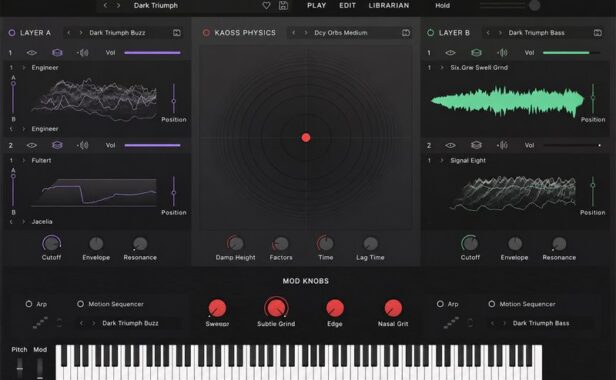Viewport: 616px width, 380px height.
Task: Toggle Layer B power button
Action: [431, 33]
